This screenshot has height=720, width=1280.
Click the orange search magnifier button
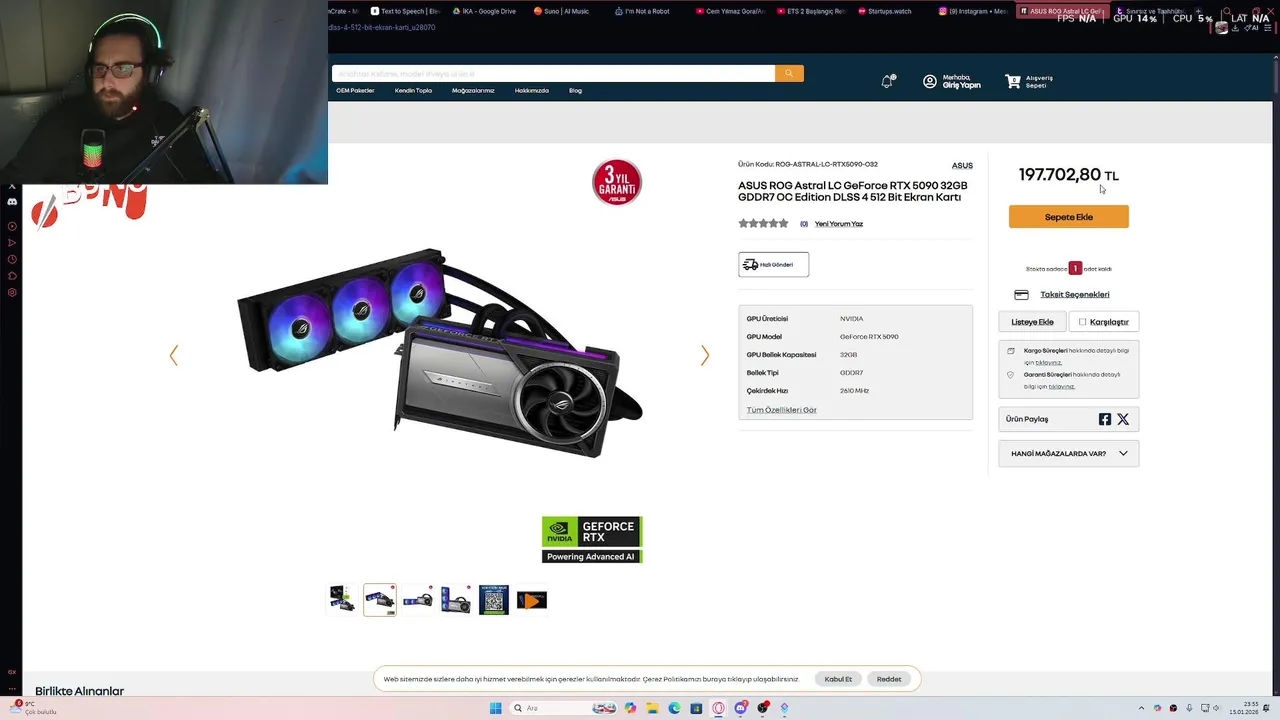click(x=789, y=73)
